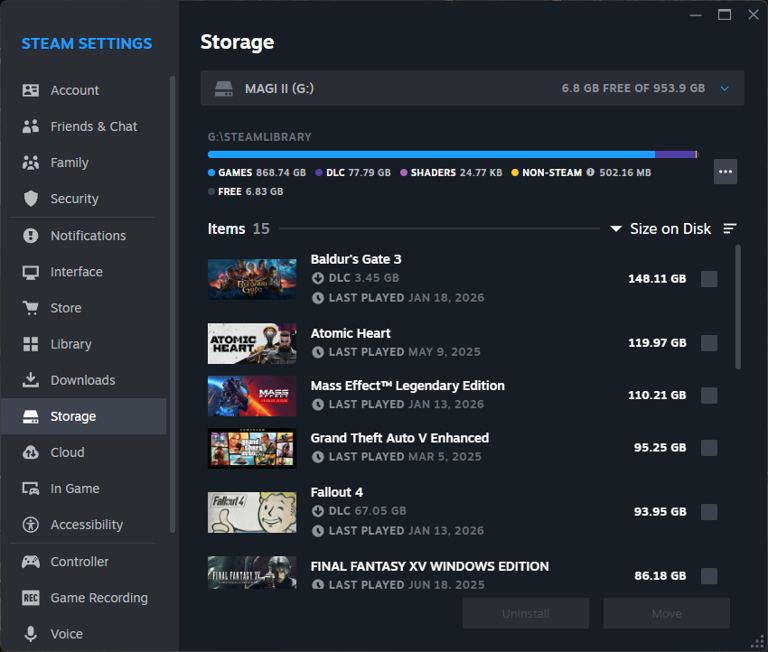Click the Mass Effect cover thumbnail
Image resolution: width=768 pixels, height=652 pixels.
pyautogui.click(x=252, y=396)
